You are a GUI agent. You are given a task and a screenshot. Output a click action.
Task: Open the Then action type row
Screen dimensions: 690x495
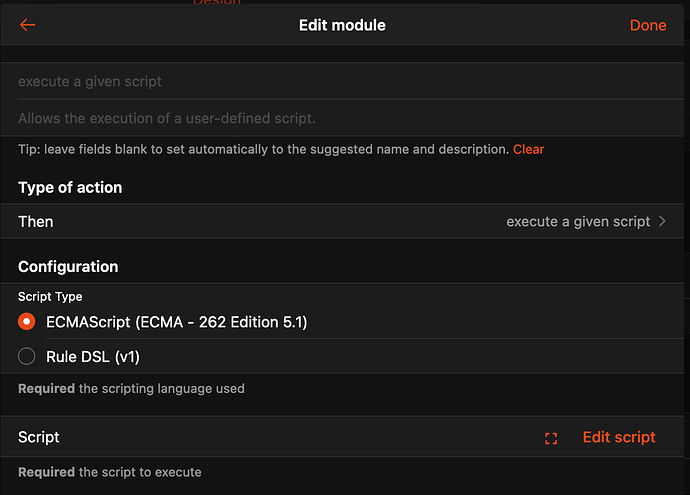coord(342,221)
